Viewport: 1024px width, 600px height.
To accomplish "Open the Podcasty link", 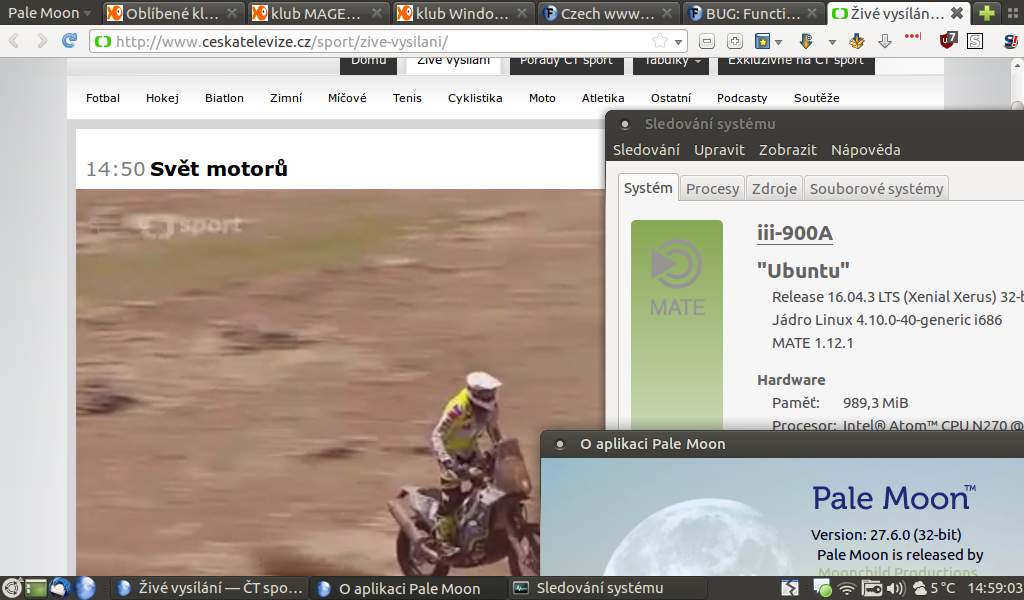I will (742, 98).
